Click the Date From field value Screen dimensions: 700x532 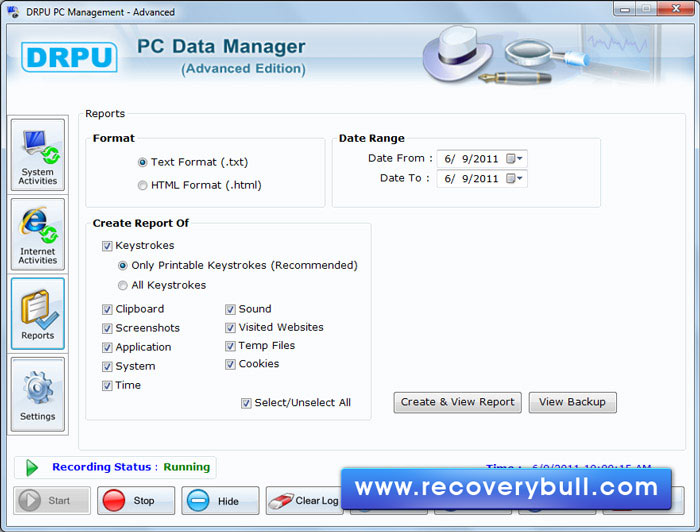pos(471,159)
